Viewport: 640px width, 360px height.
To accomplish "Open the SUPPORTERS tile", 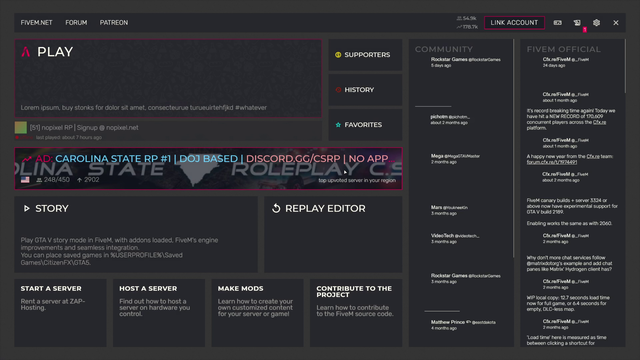I will (x=365, y=55).
